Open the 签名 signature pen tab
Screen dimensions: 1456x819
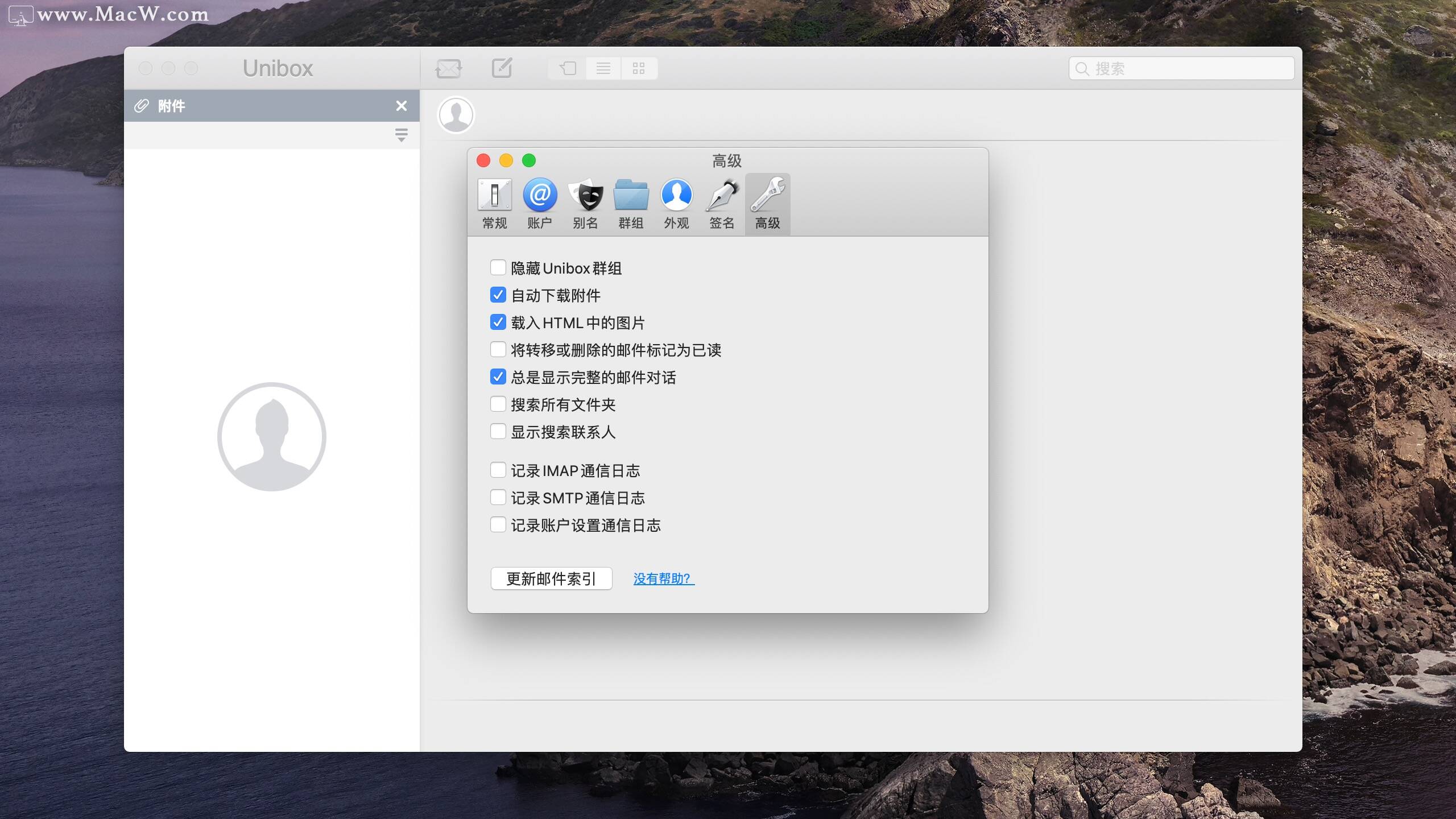coord(722,204)
